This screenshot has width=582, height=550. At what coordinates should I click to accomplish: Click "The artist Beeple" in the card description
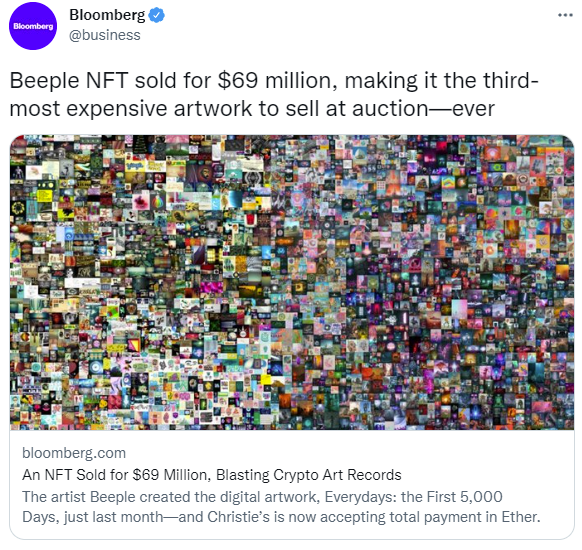tap(79, 497)
